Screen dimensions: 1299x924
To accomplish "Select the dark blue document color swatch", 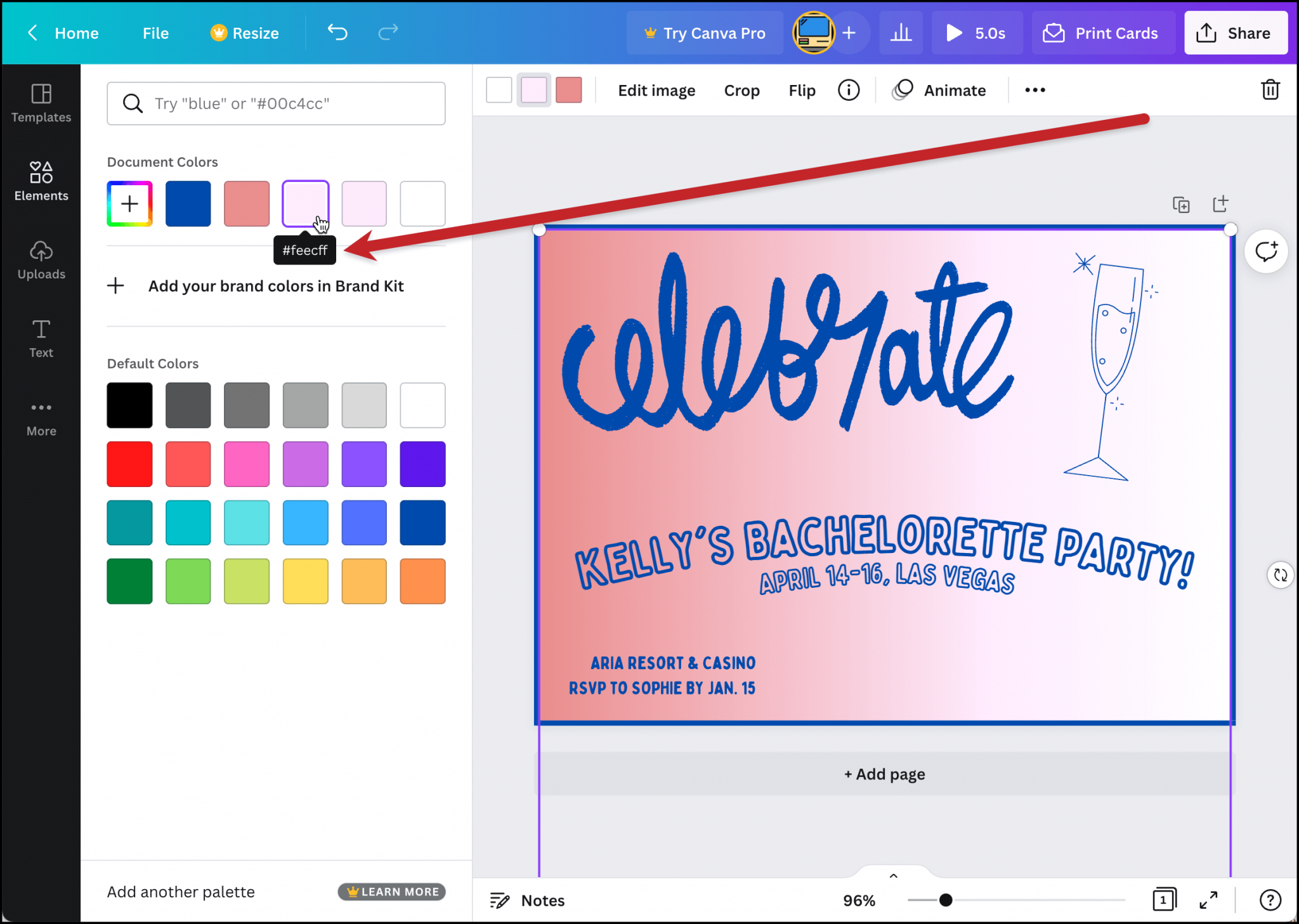I will [x=188, y=204].
